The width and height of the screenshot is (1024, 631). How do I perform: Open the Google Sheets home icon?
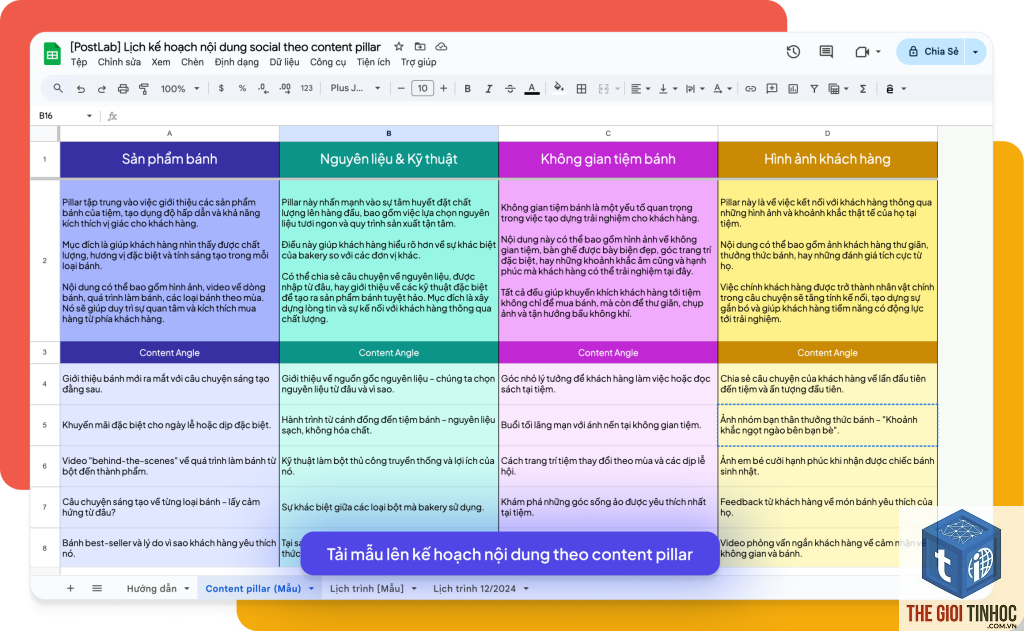pos(52,54)
